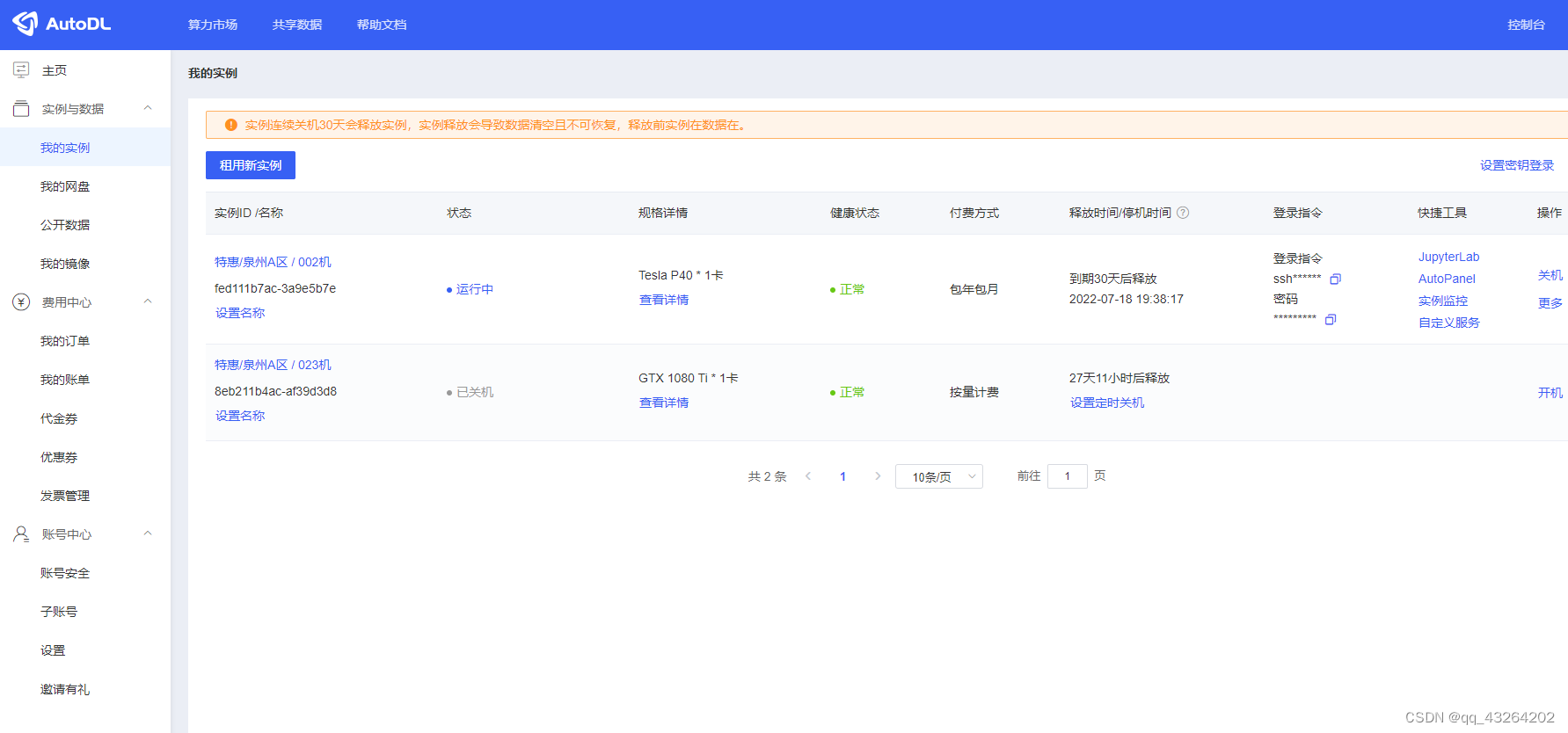This screenshot has height=733, width=1568.
Task: Open the 10条/页 page size dropdown
Action: [x=938, y=476]
